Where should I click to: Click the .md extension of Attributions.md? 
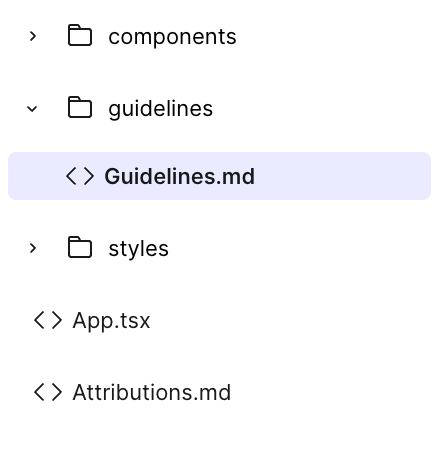[212, 392]
